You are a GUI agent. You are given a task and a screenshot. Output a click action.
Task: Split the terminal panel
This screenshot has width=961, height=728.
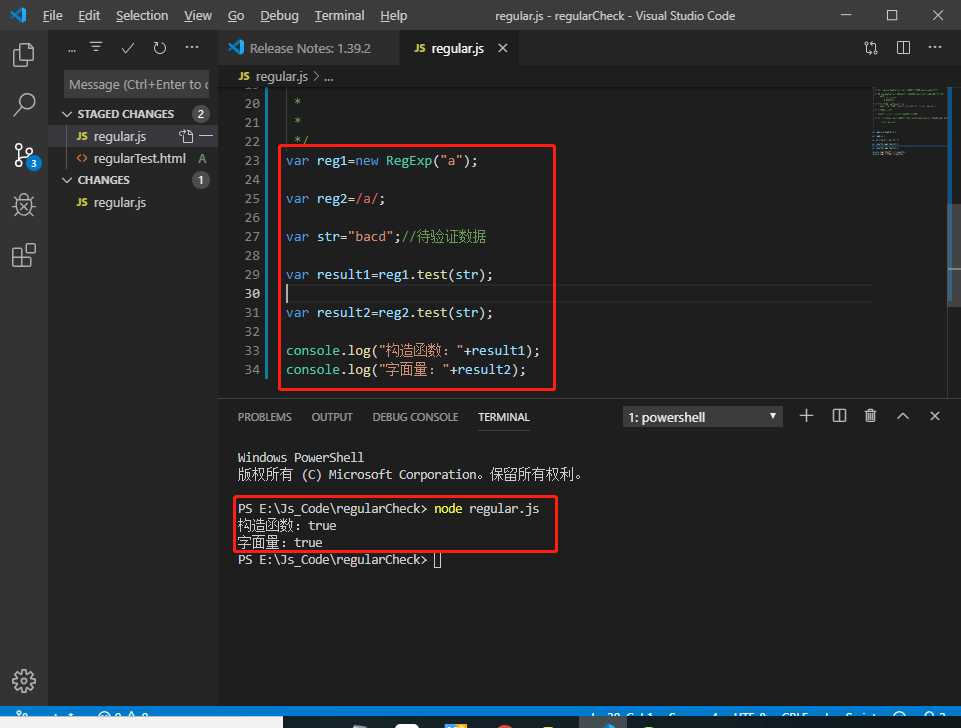(x=839, y=416)
